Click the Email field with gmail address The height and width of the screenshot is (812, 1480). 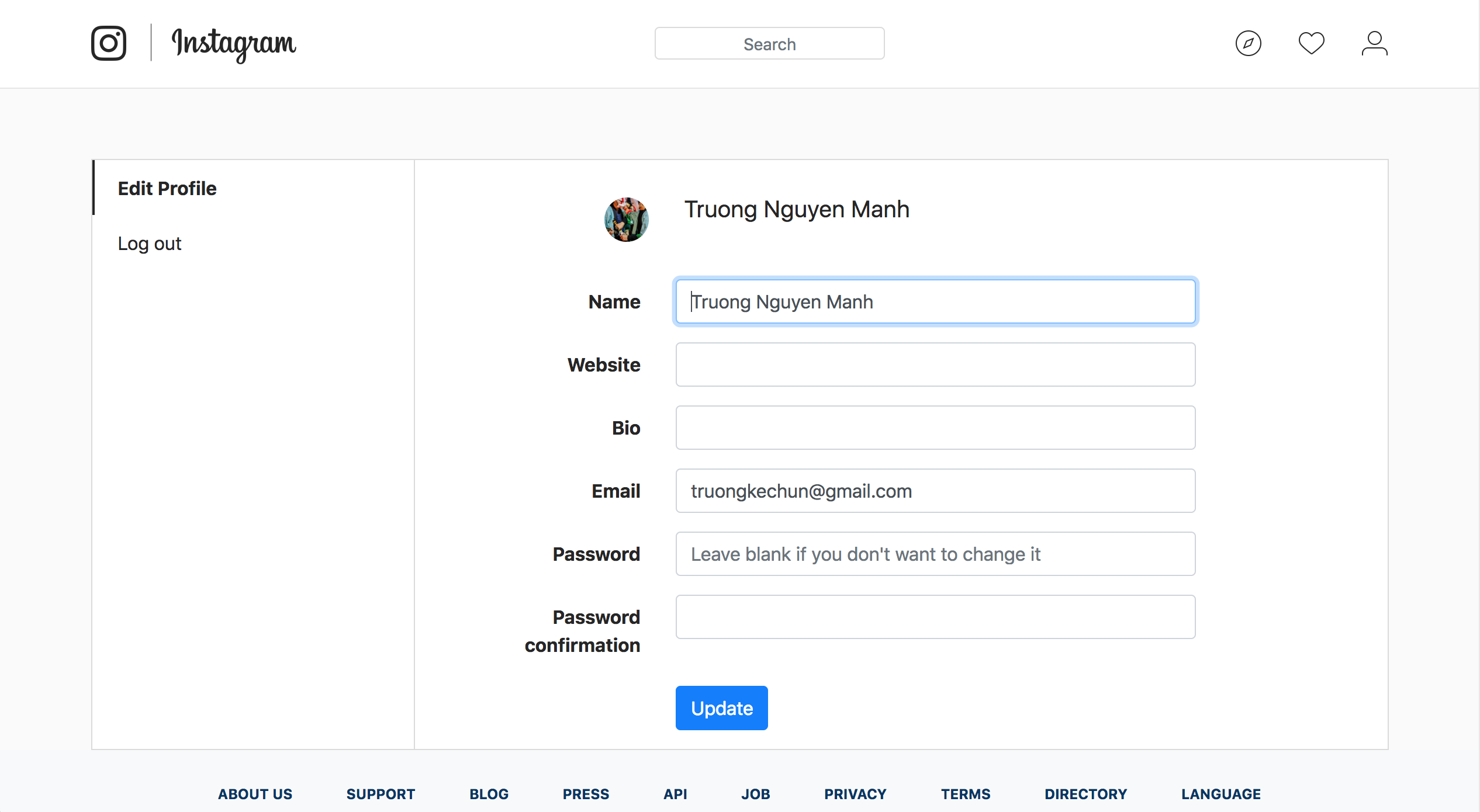click(x=935, y=491)
